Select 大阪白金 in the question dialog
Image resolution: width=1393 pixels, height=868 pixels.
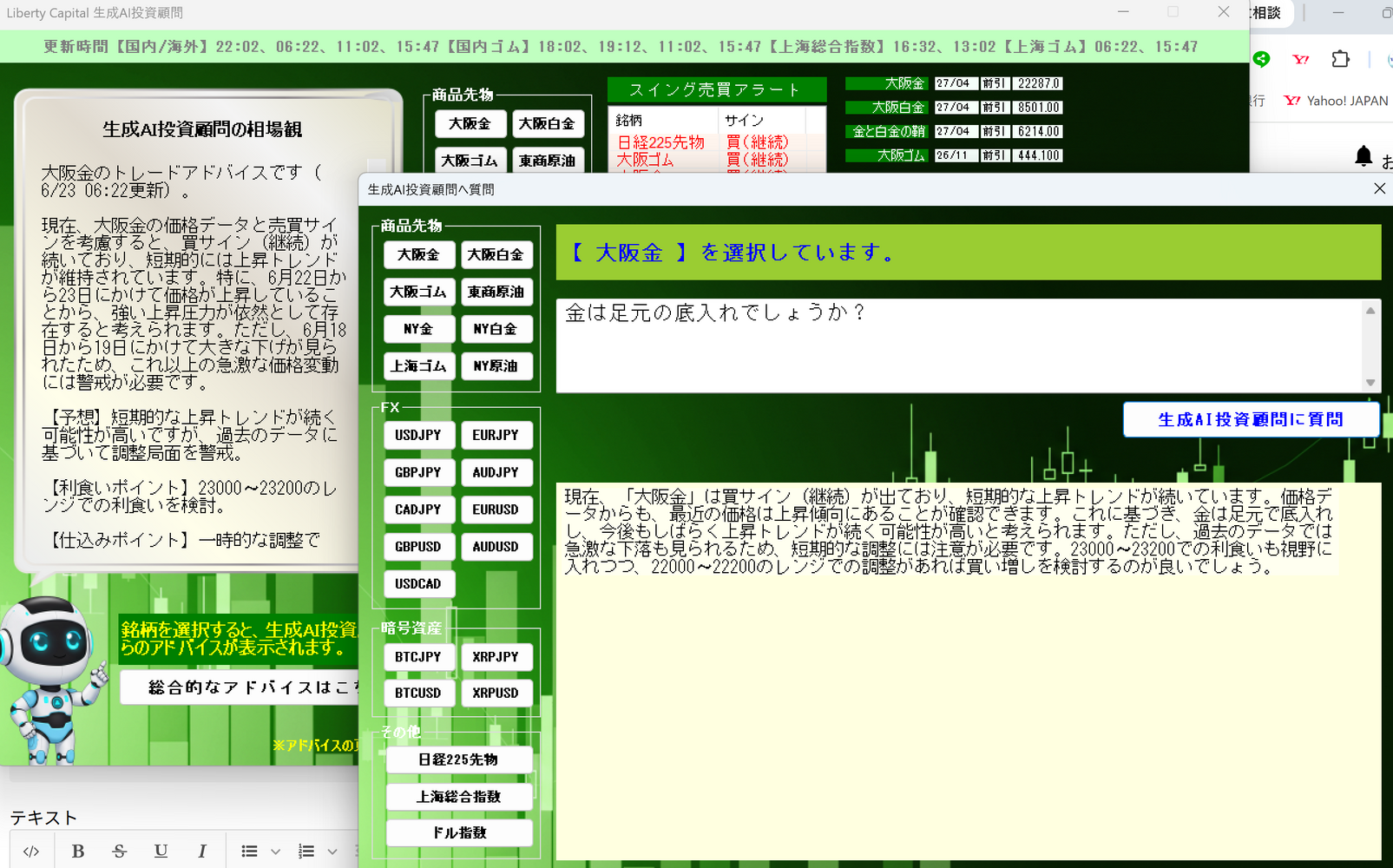496,255
